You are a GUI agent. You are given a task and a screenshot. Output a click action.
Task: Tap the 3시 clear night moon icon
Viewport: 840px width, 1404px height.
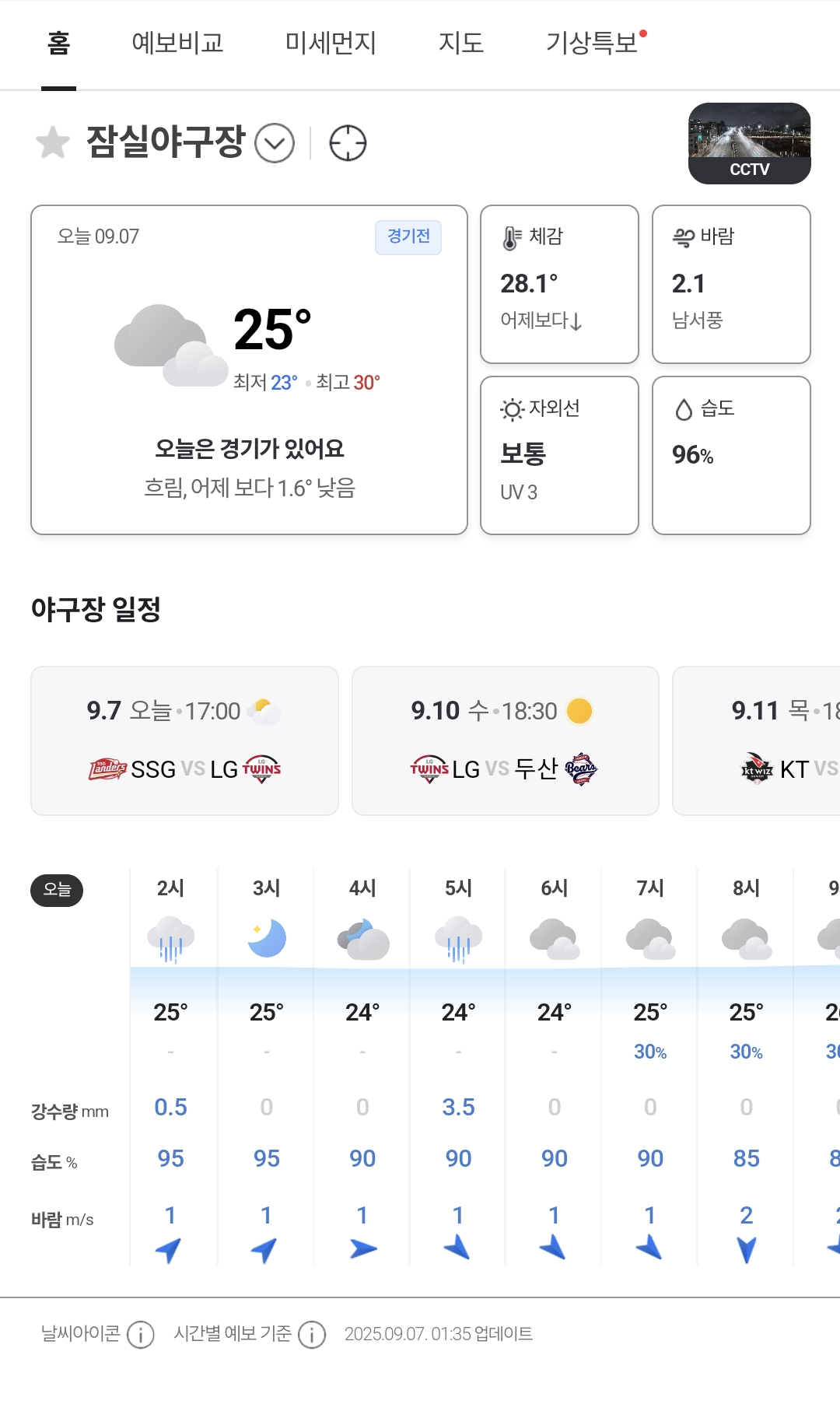pos(267,938)
